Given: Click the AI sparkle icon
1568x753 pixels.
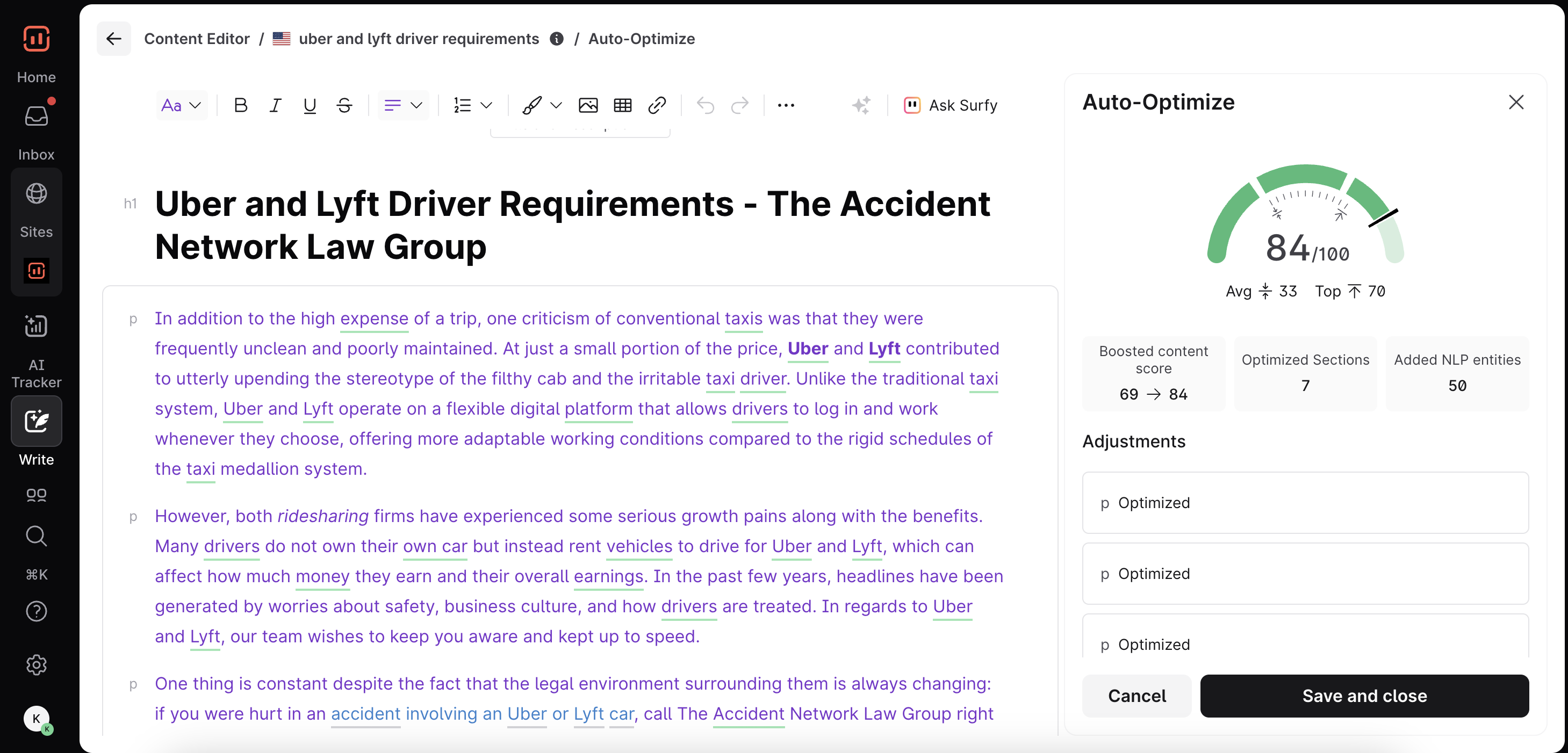Looking at the screenshot, I should (861, 105).
